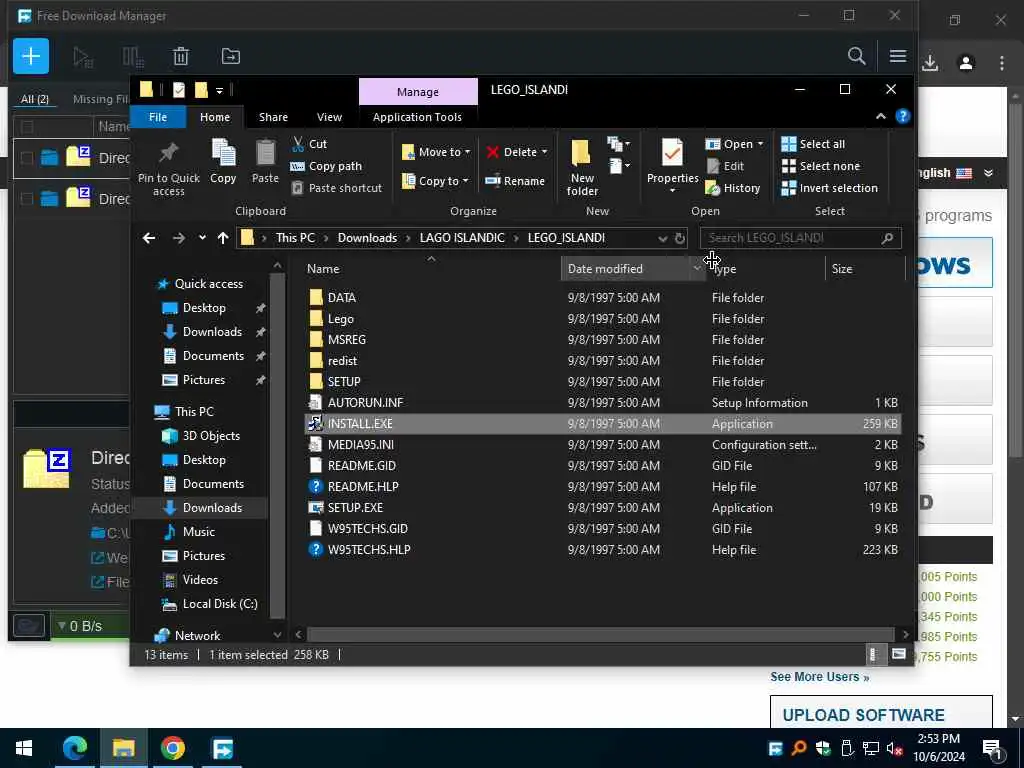
Task: Open search in Free Download Manager
Action: pos(856,56)
